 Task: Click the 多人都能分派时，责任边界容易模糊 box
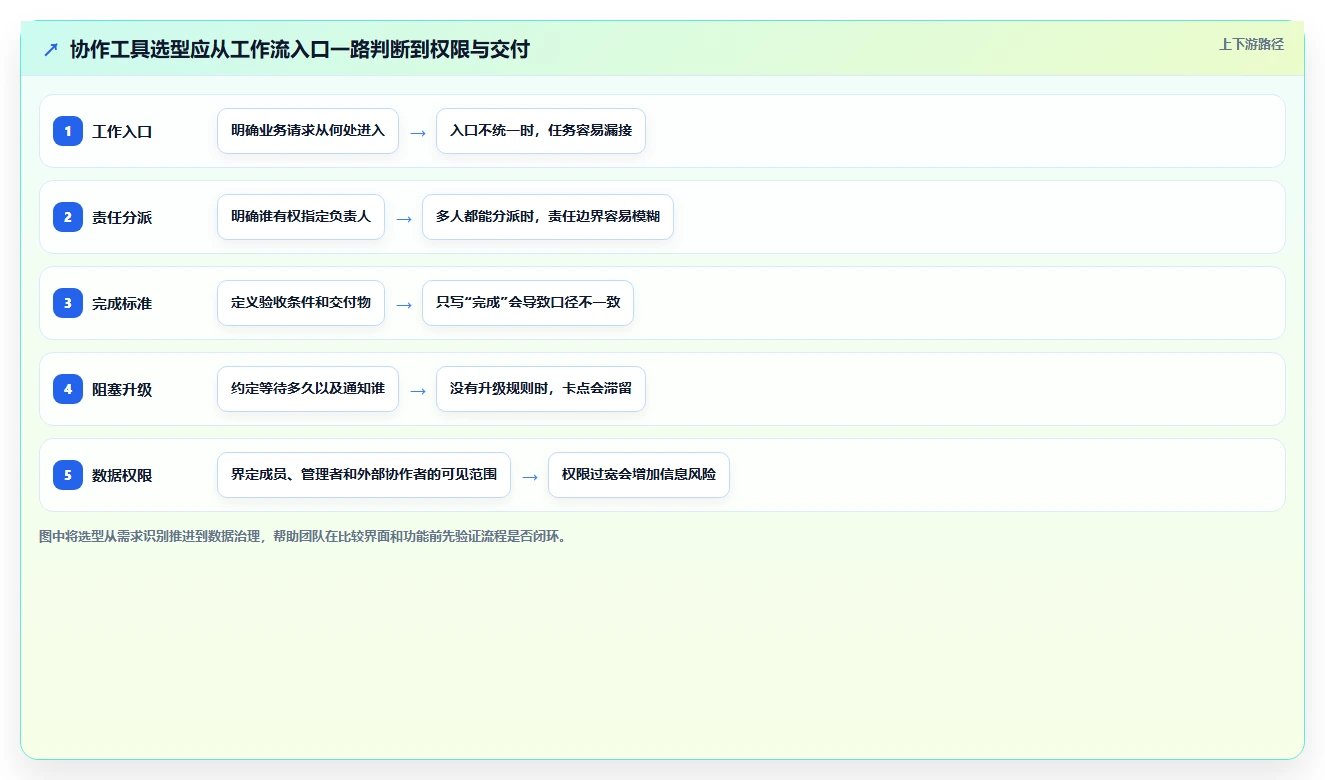(548, 217)
